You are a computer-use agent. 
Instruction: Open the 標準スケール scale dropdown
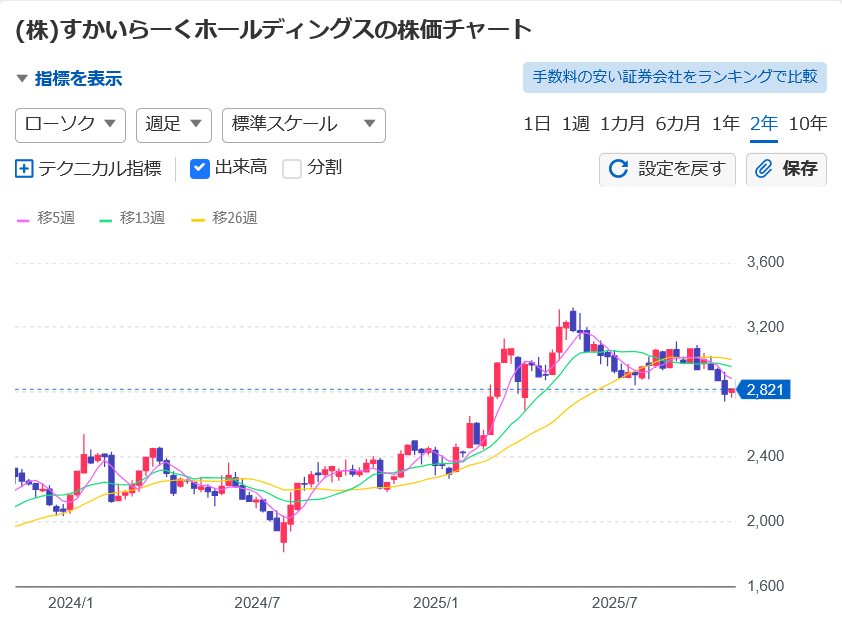click(x=303, y=124)
